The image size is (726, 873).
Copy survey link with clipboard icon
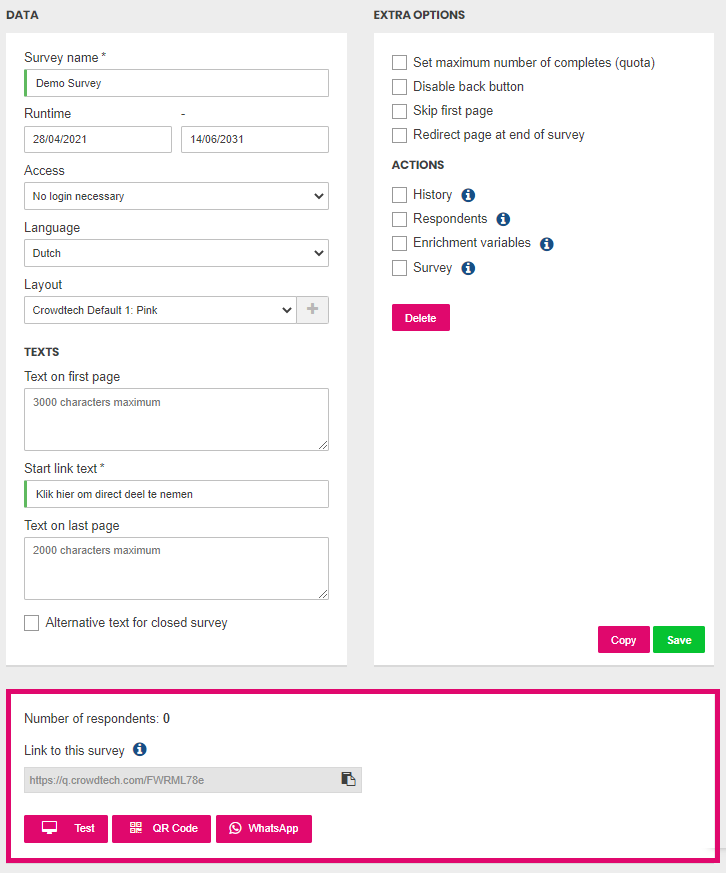point(349,779)
